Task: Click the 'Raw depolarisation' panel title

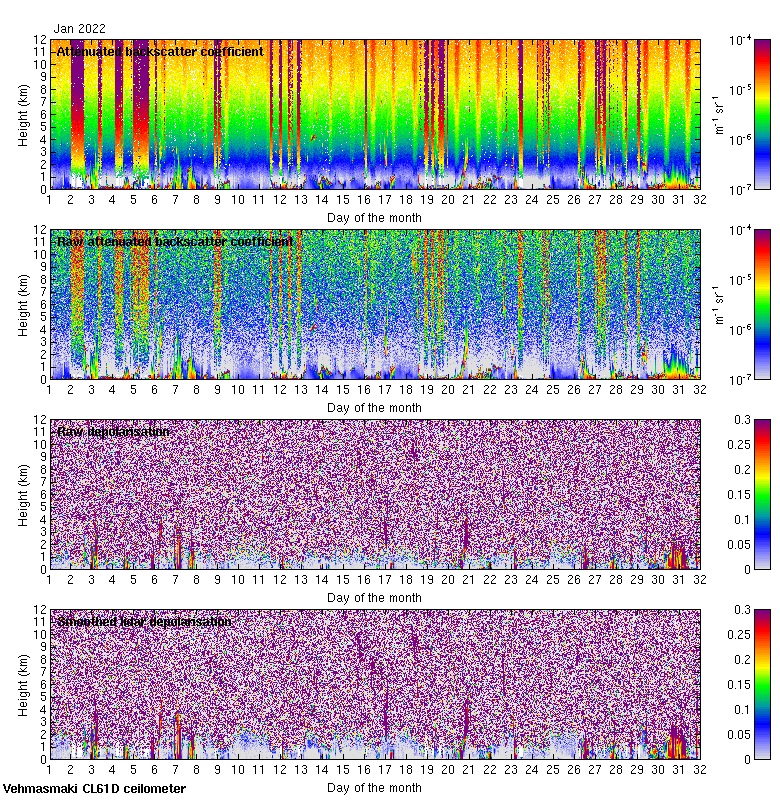Action: [x=113, y=432]
